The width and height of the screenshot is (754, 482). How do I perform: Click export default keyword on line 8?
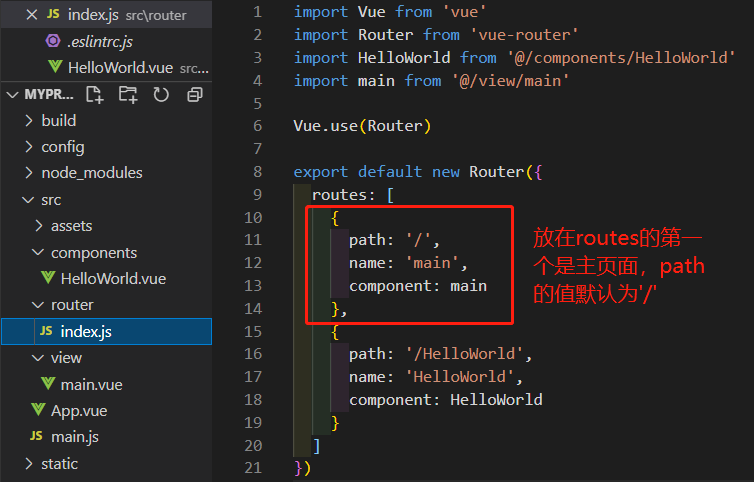(358, 172)
